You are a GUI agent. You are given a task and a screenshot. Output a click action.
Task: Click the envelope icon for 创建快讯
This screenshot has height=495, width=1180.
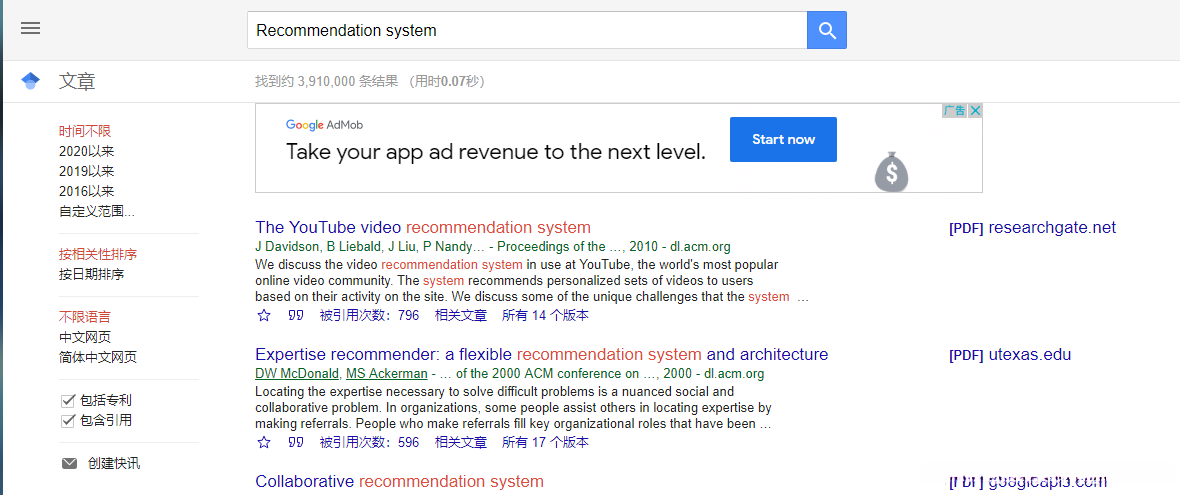click(69, 463)
